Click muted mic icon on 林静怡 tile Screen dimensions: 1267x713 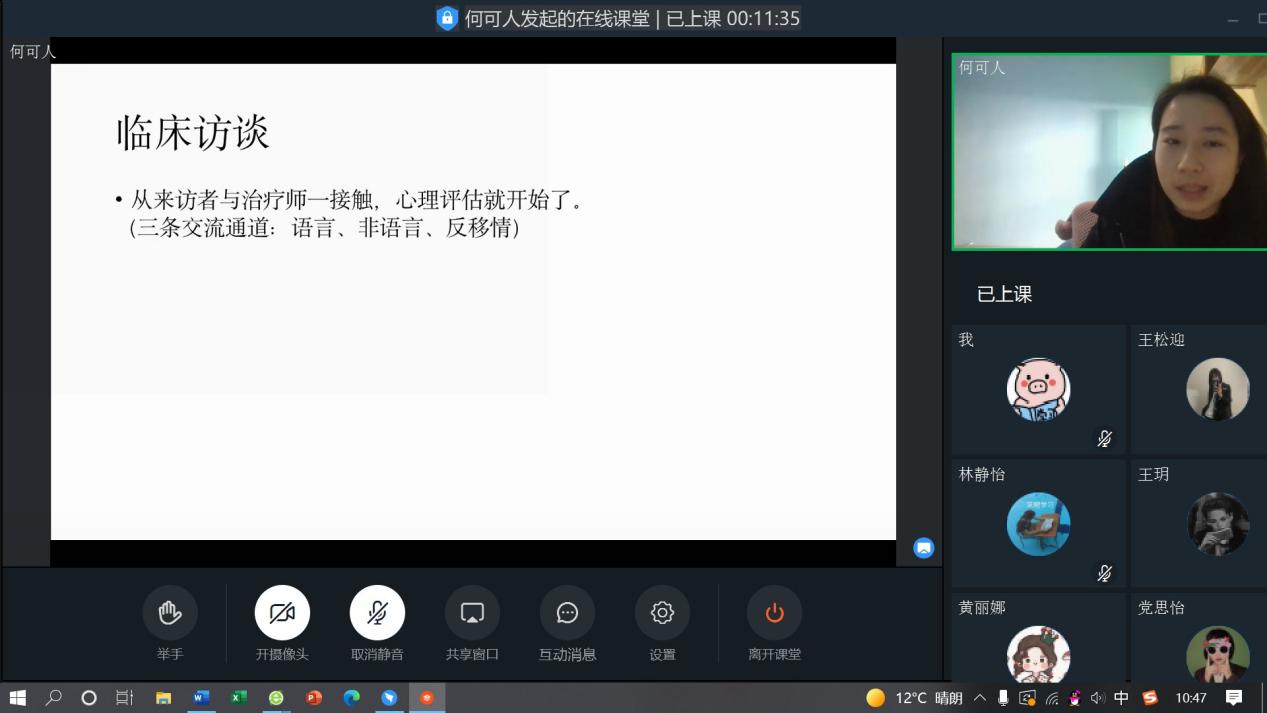[x=1104, y=573]
